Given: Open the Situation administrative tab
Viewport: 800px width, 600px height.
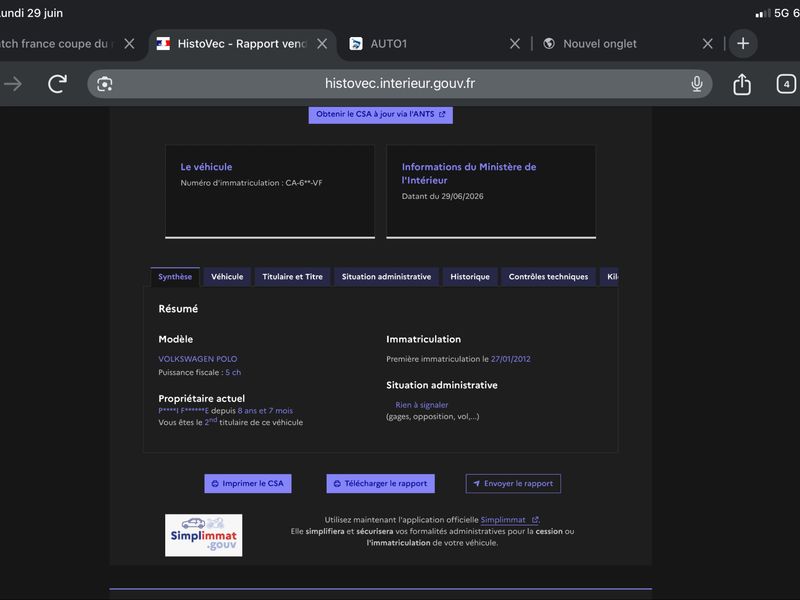Looking at the screenshot, I should (386, 277).
